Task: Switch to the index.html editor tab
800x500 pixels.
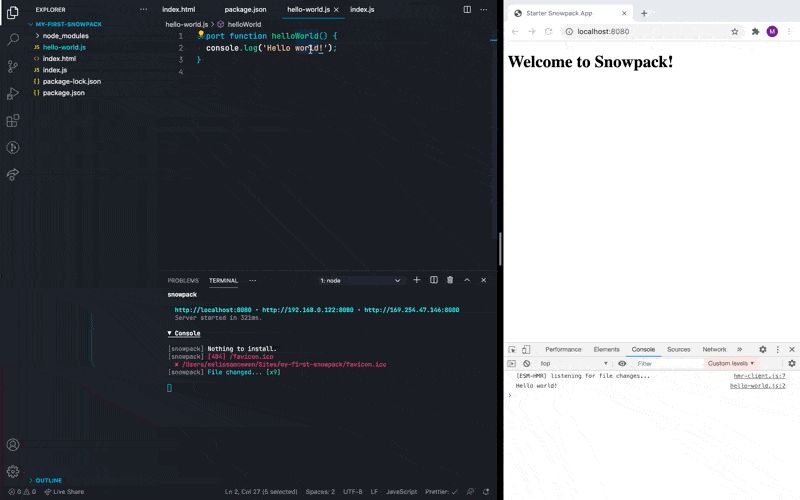Action: coord(178,9)
